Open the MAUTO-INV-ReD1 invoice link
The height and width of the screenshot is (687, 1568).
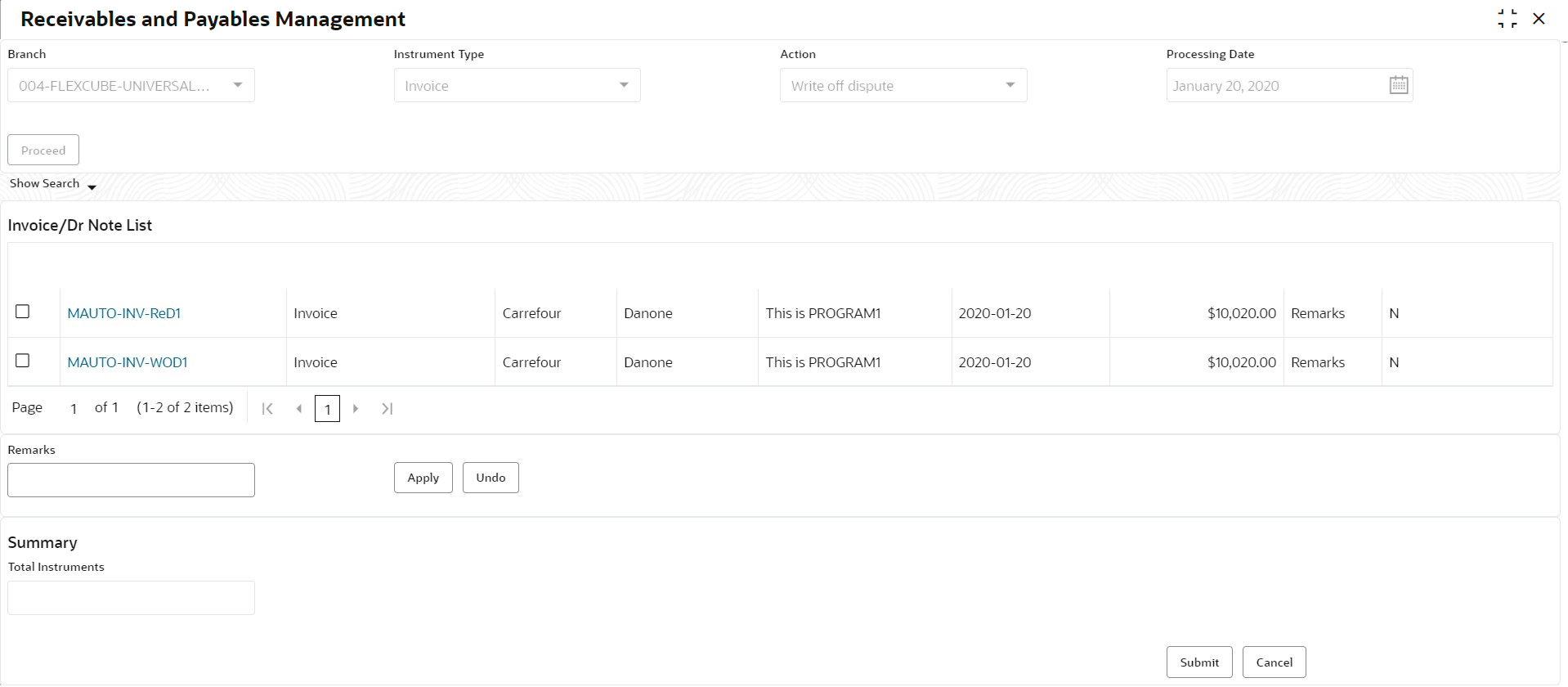pos(124,313)
